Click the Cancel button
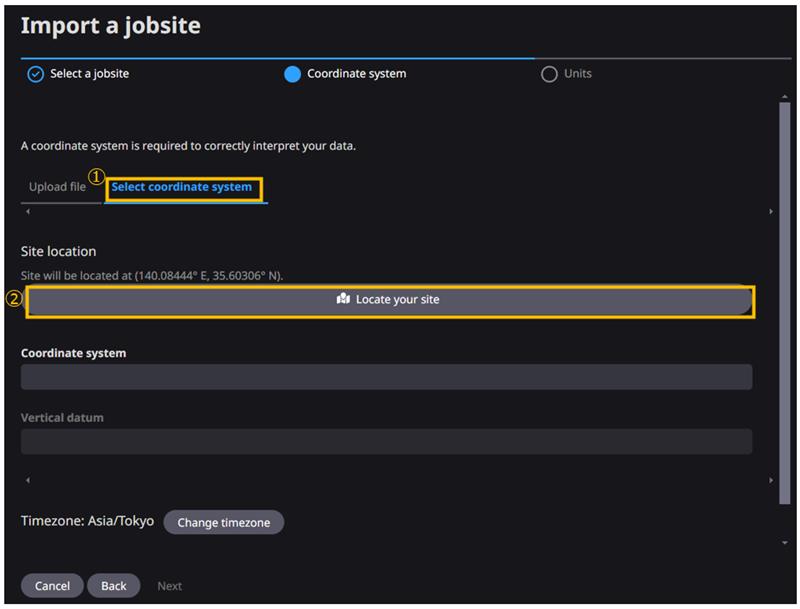This screenshot has width=800, height=609. [52, 586]
